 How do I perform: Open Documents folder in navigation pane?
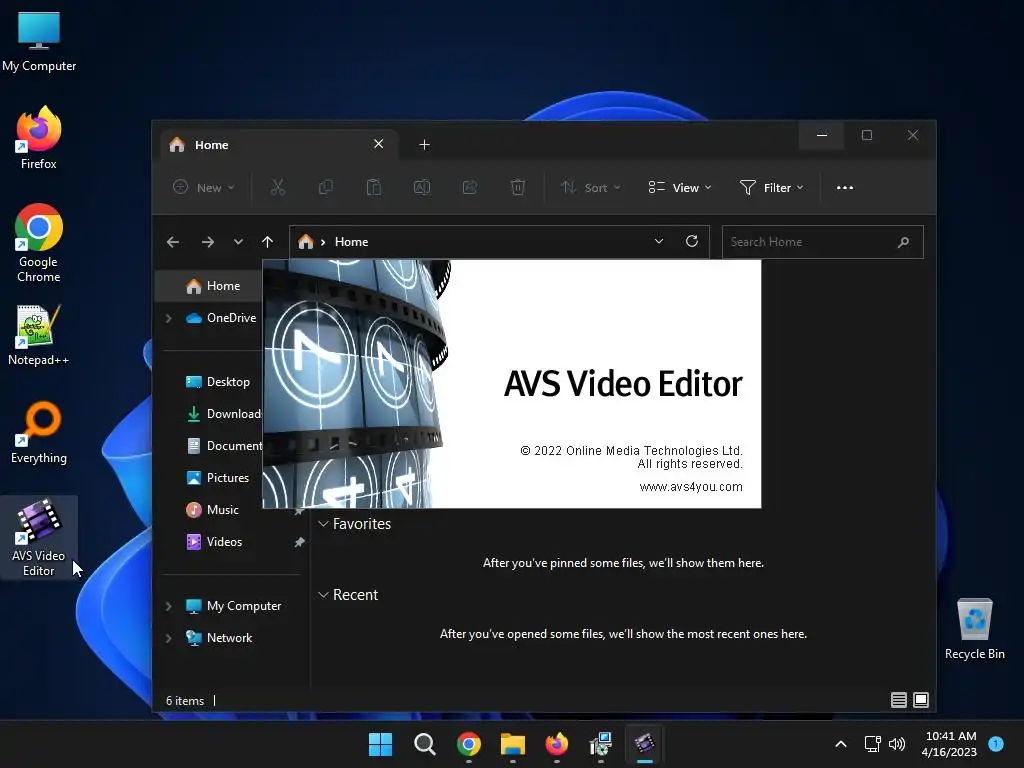[222, 446]
